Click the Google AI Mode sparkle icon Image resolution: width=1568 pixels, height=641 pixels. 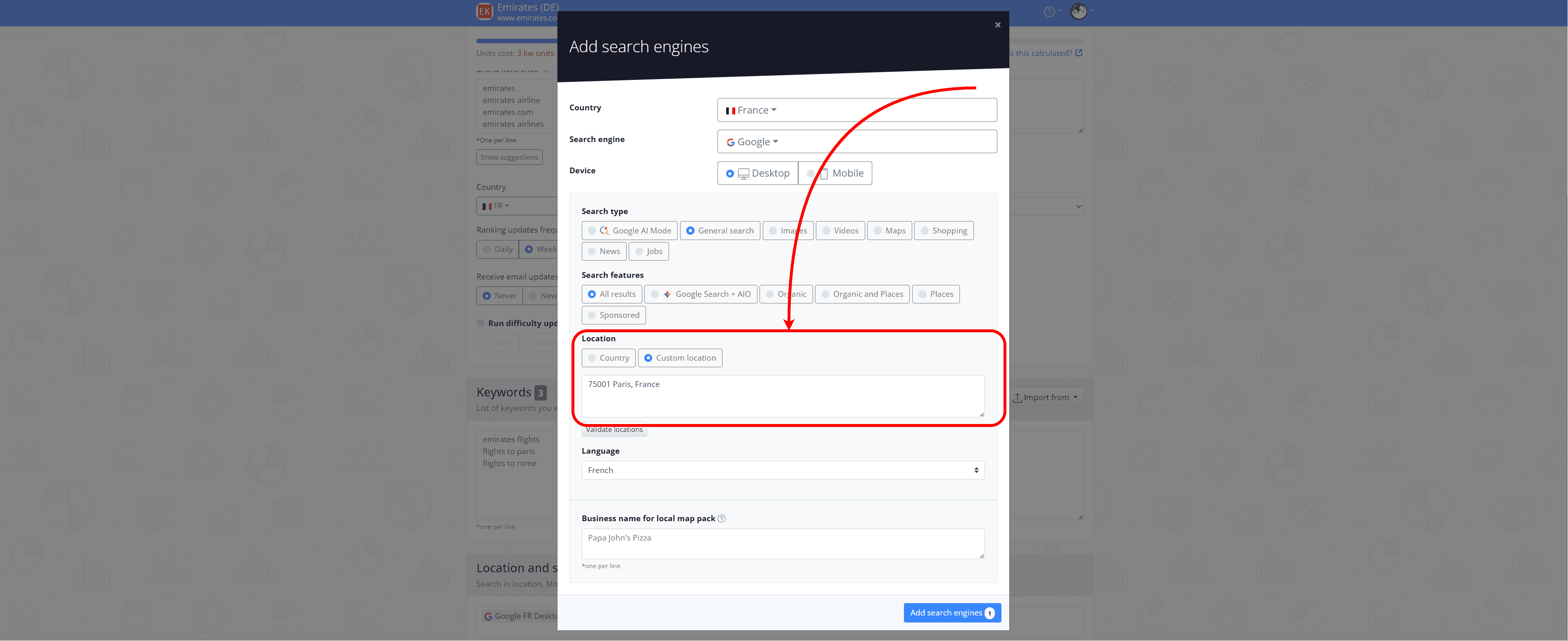pyautogui.click(x=604, y=231)
